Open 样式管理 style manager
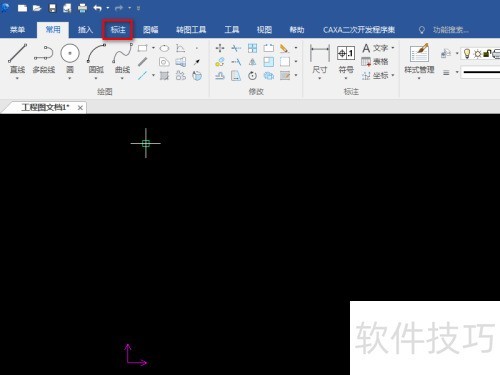This screenshot has height=375, width=500. click(x=419, y=60)
